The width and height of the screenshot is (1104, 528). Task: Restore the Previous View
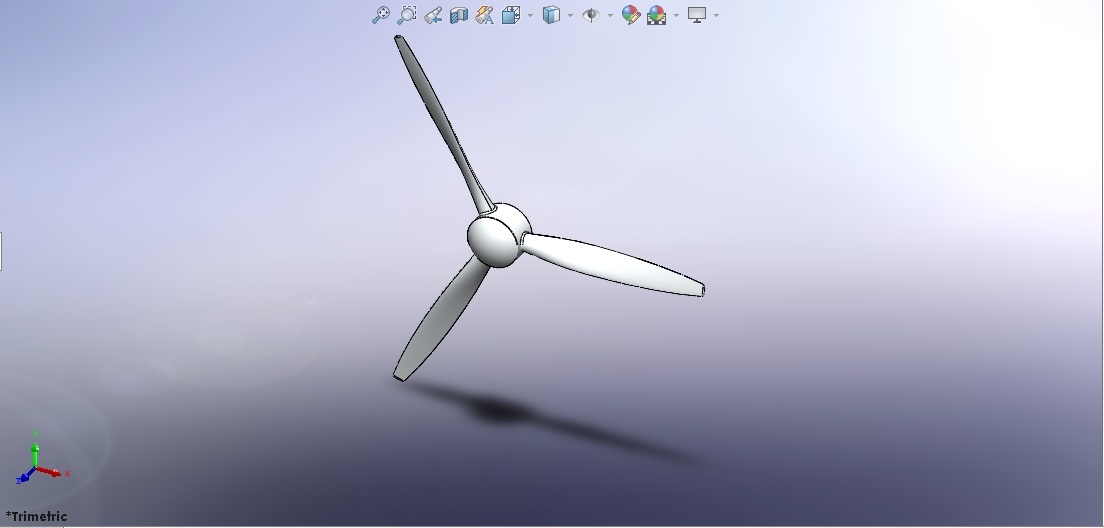[433, 15]
